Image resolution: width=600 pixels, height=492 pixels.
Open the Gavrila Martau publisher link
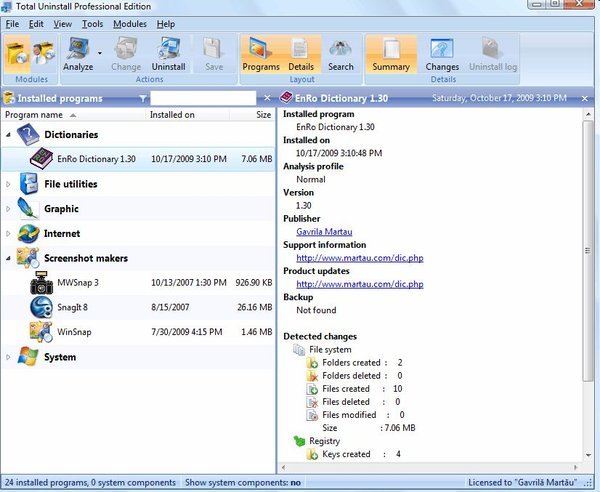coord(324,231)
